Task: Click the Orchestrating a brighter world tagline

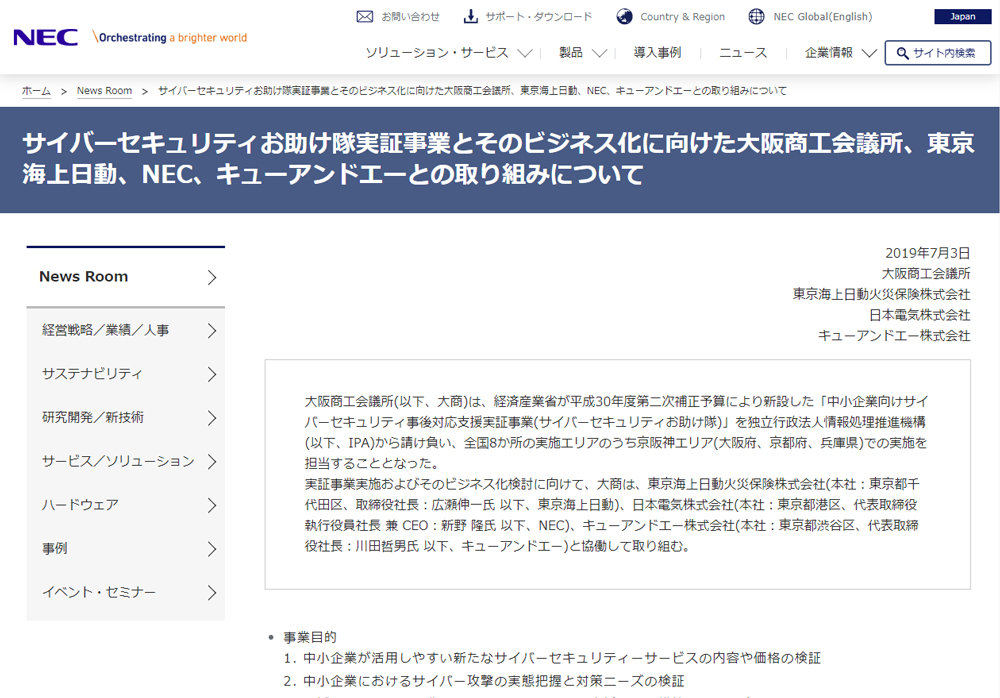Action: 170,37
